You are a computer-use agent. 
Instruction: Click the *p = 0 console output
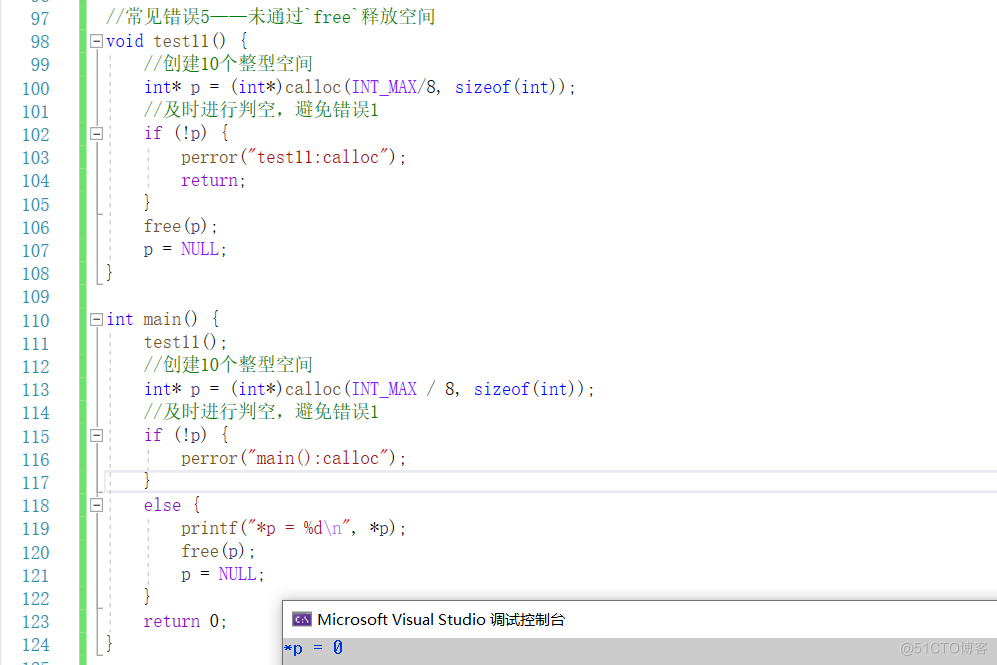(313, 648)
